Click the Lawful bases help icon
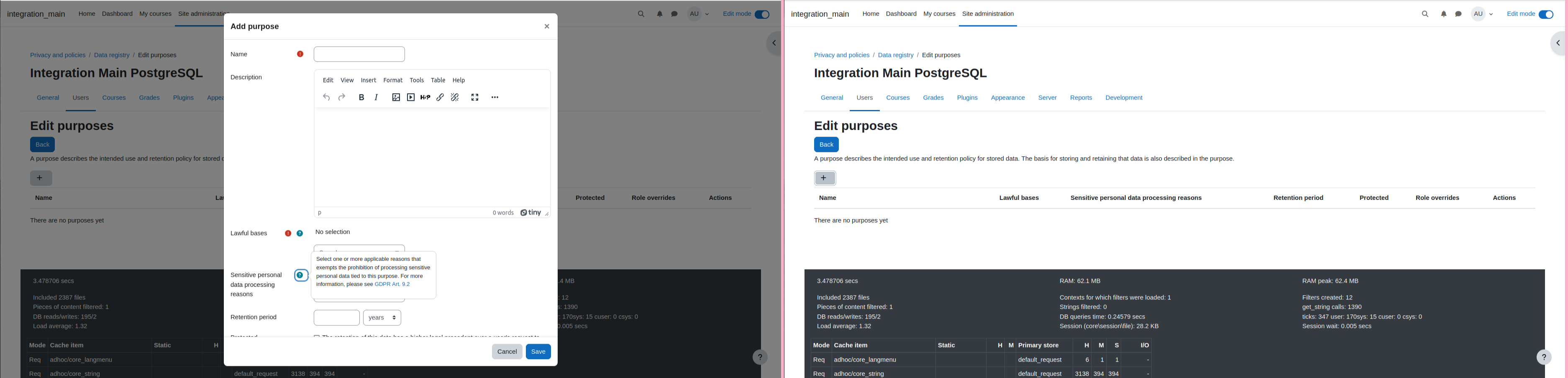 coord(300,233)
